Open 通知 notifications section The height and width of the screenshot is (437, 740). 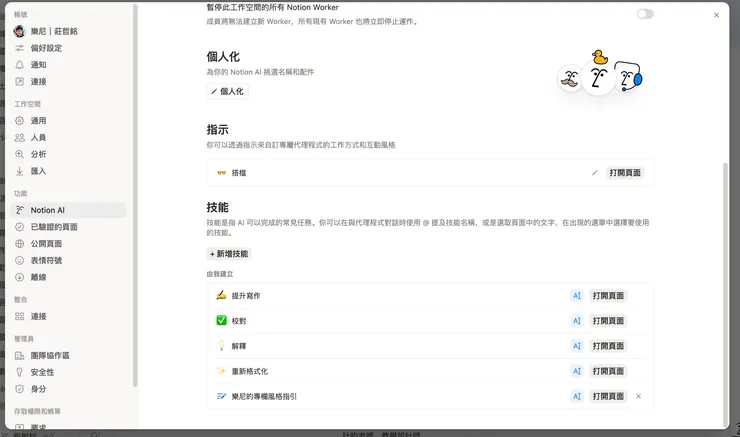tap(68, 65)
